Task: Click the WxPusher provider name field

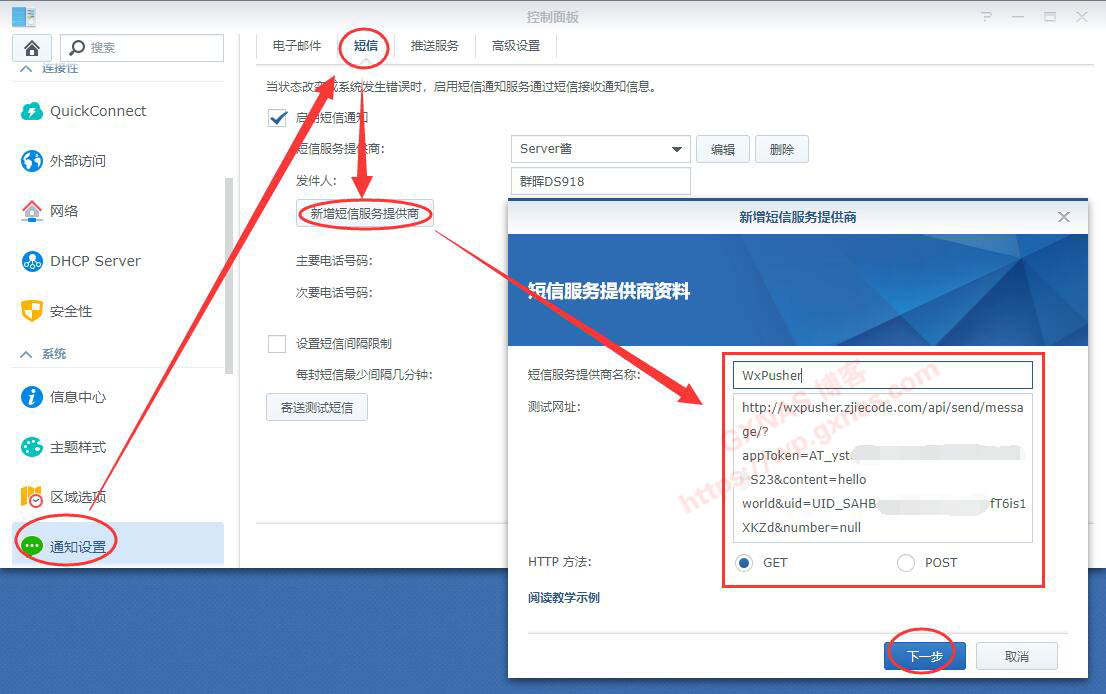Action: 881,375
